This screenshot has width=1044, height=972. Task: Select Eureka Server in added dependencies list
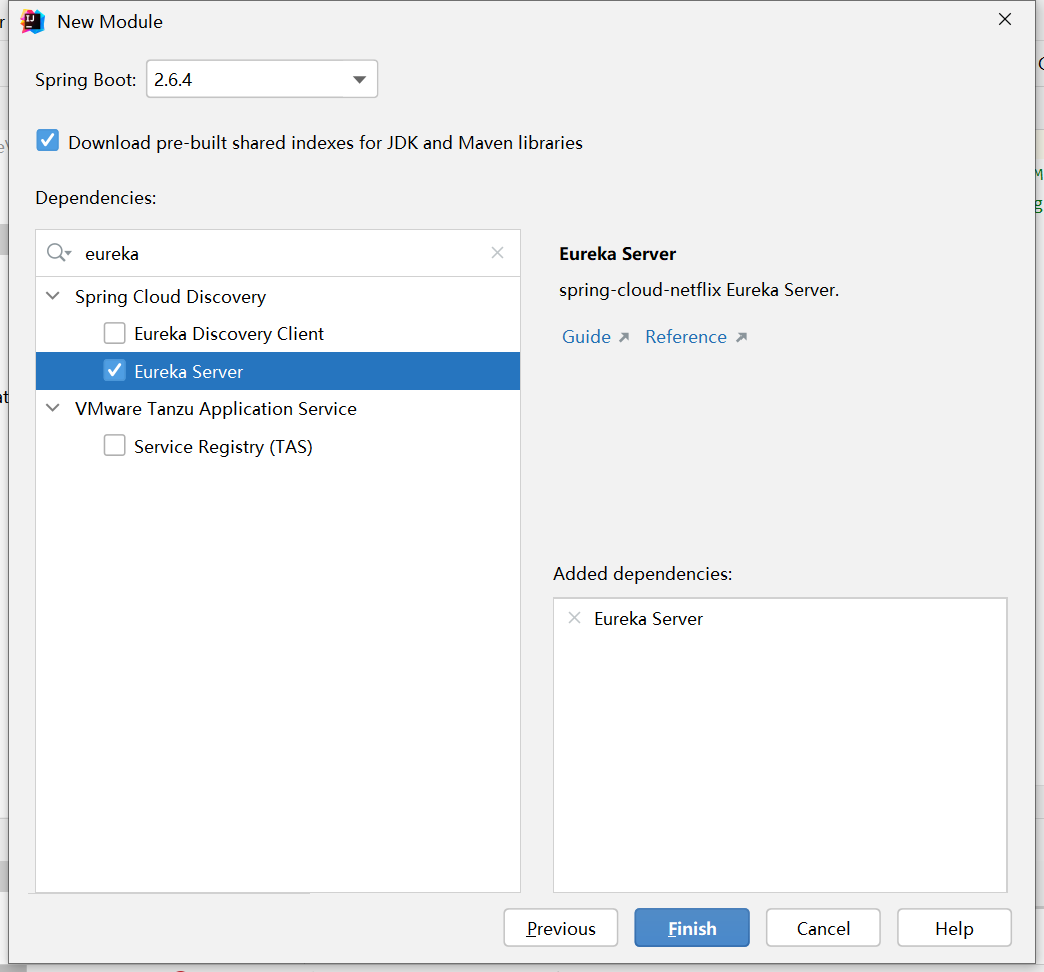pyautogui.click(x=649, y=619)
